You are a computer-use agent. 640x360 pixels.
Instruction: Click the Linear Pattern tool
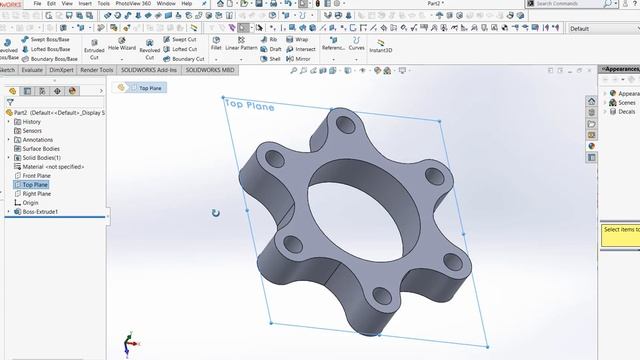241,44
